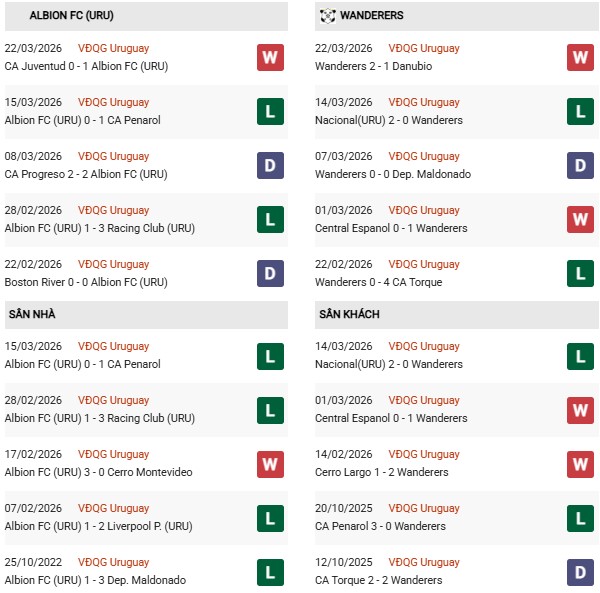Viewport: 600px width, 593px height.
Task: Select the W badge for Wanderers vs Danubio
Action: click(x=580, y=57)
